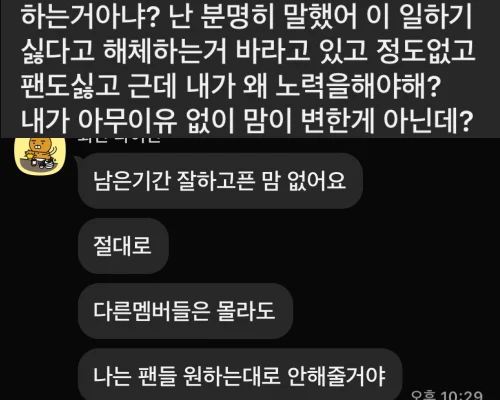The height and width of the screenshot is (400, 500).
Task: Select the '다른멤버들은 몰라도' chat bubble
Action: coord(185,311)
